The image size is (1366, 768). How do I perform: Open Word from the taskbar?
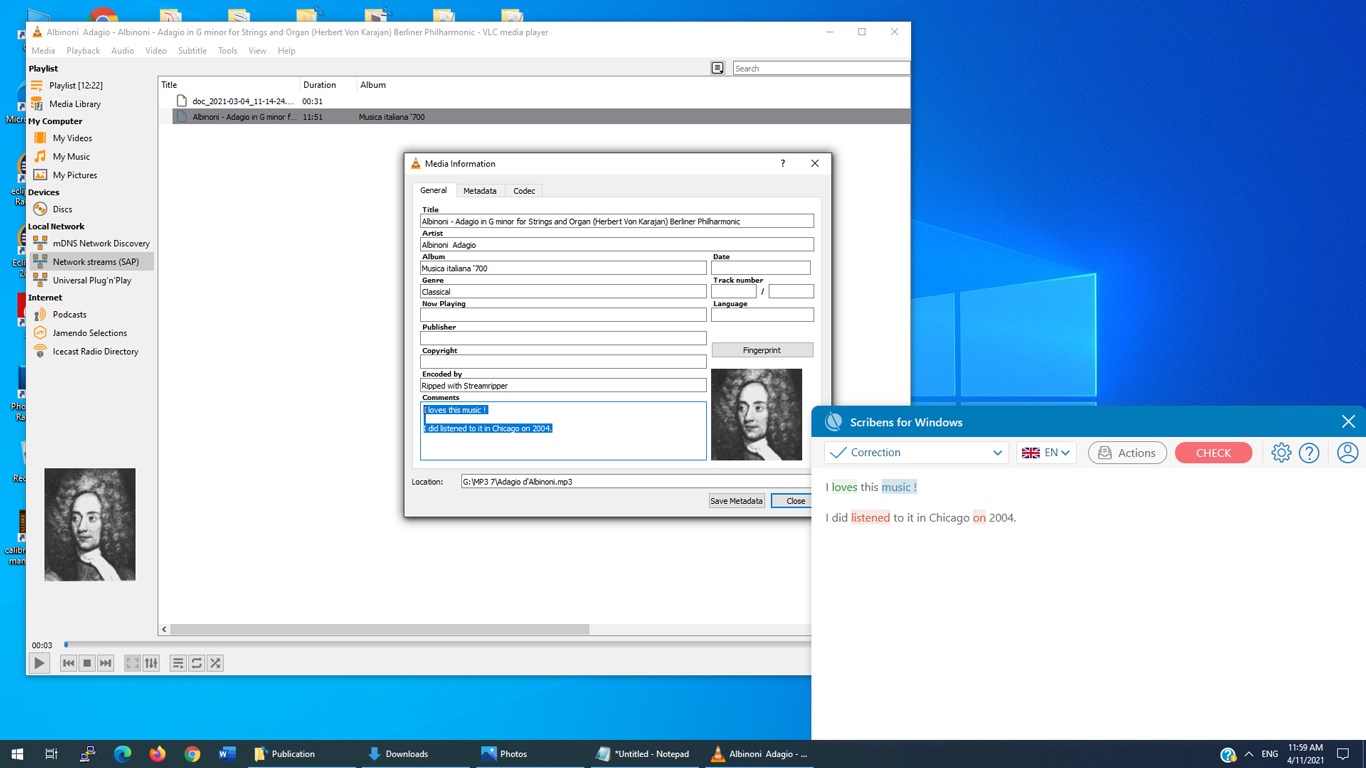click(227, 754)
